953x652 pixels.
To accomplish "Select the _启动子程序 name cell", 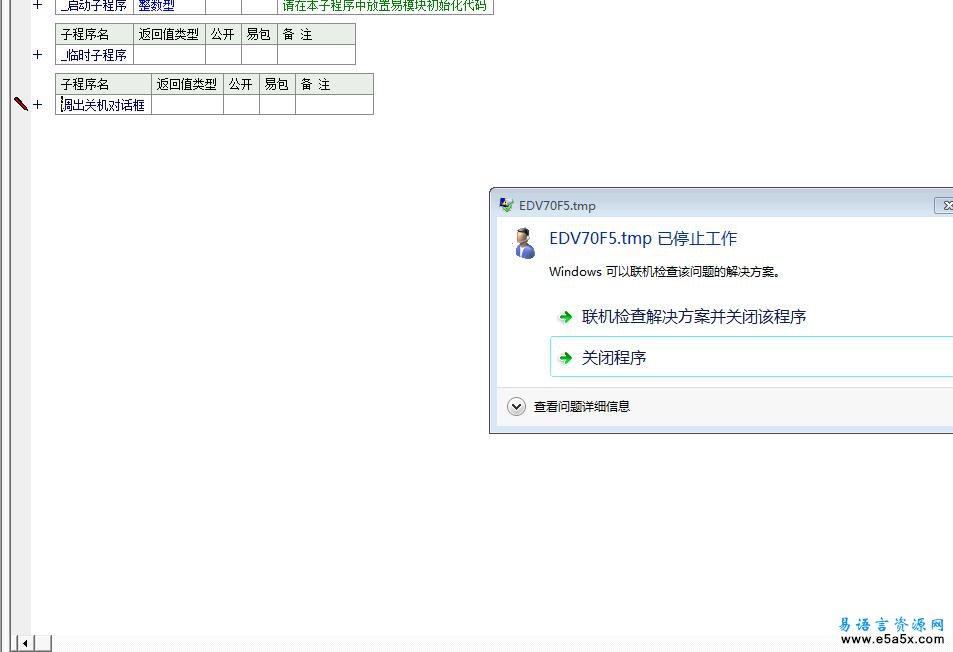I will [94, 6].
